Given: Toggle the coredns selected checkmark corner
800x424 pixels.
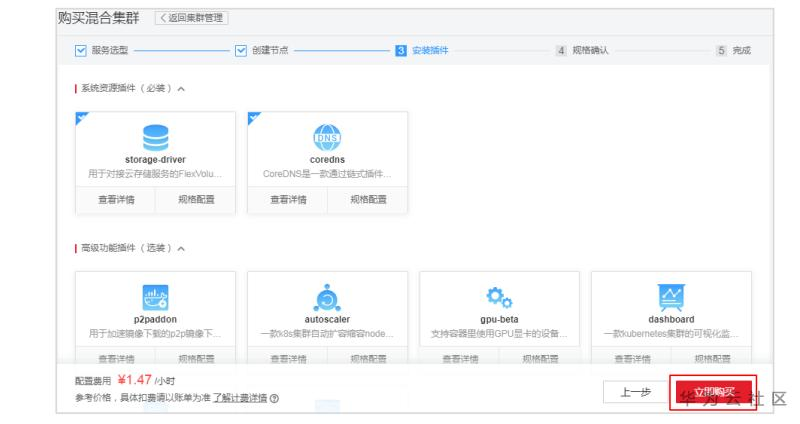Looking at the screenshot, I should pos(254,118).
